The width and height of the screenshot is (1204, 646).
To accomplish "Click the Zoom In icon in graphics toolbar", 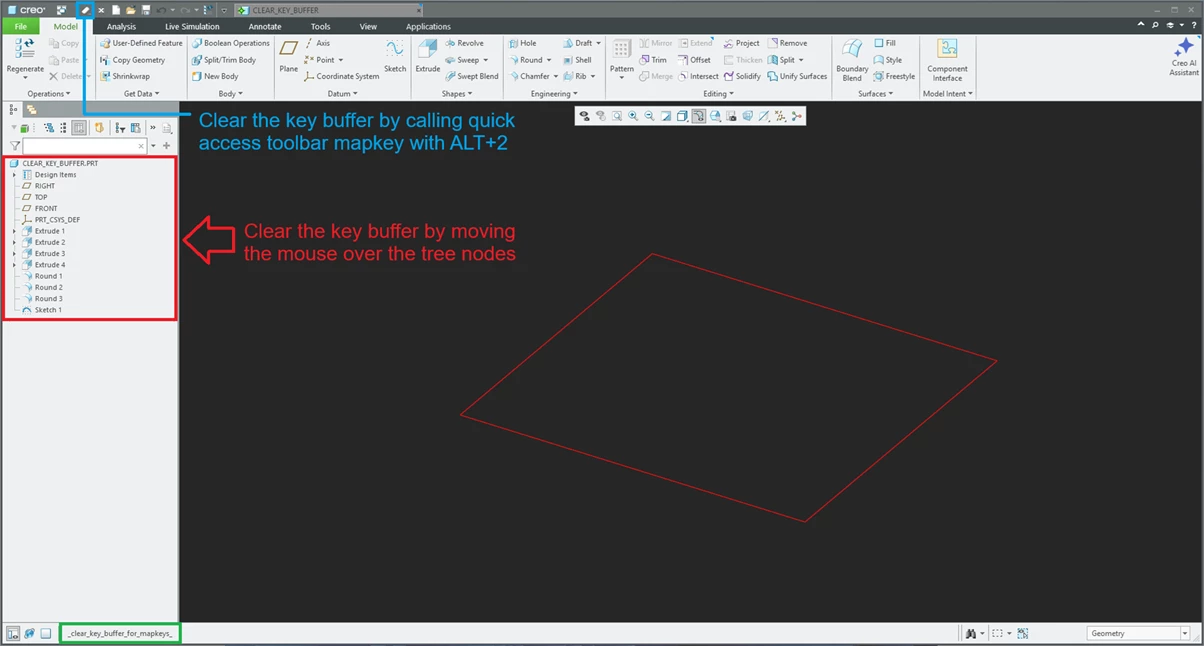I will (633, 116).
